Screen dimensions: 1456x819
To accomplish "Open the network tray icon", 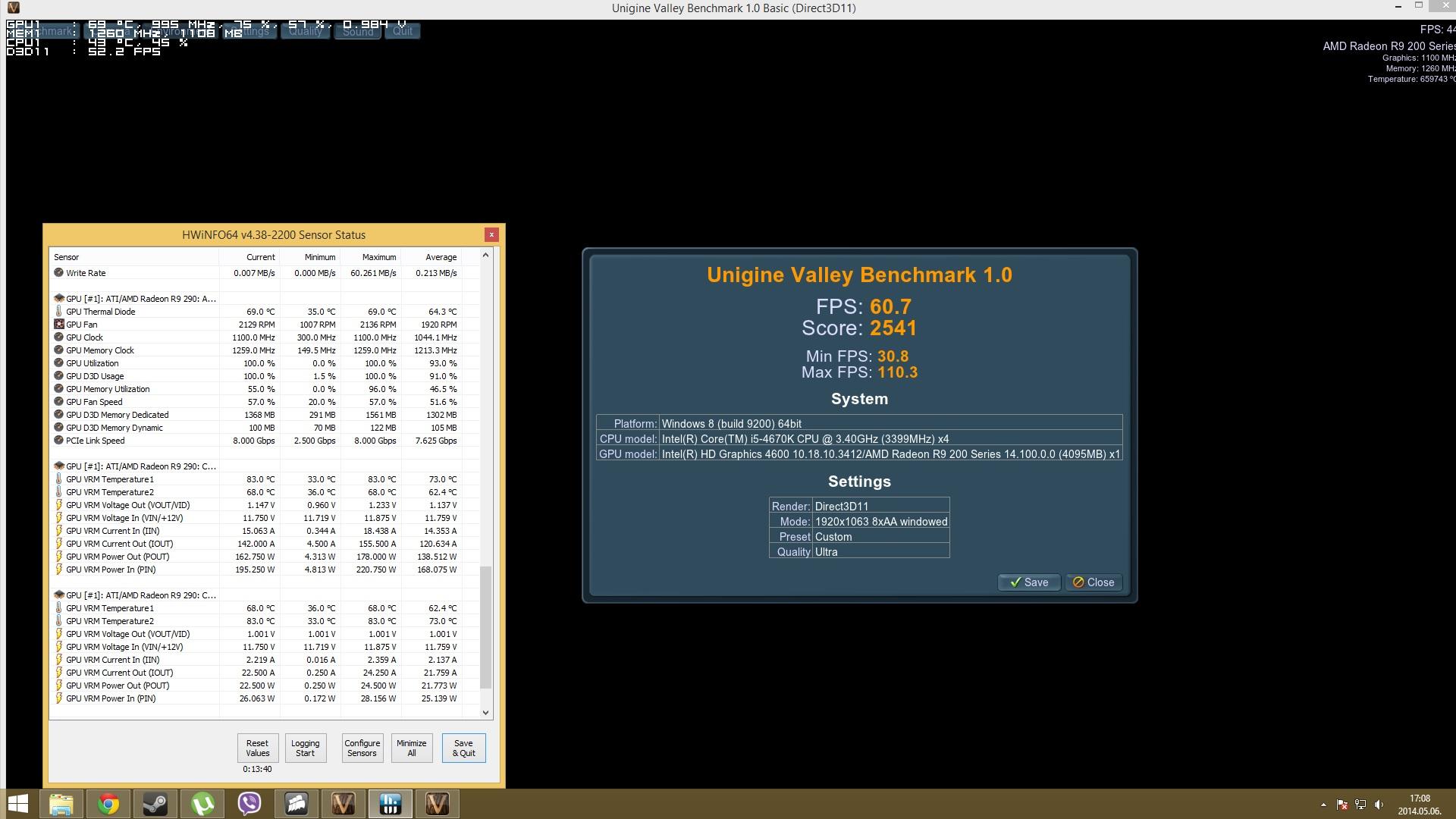I will pyautogui.click(x=1360, y=805).
